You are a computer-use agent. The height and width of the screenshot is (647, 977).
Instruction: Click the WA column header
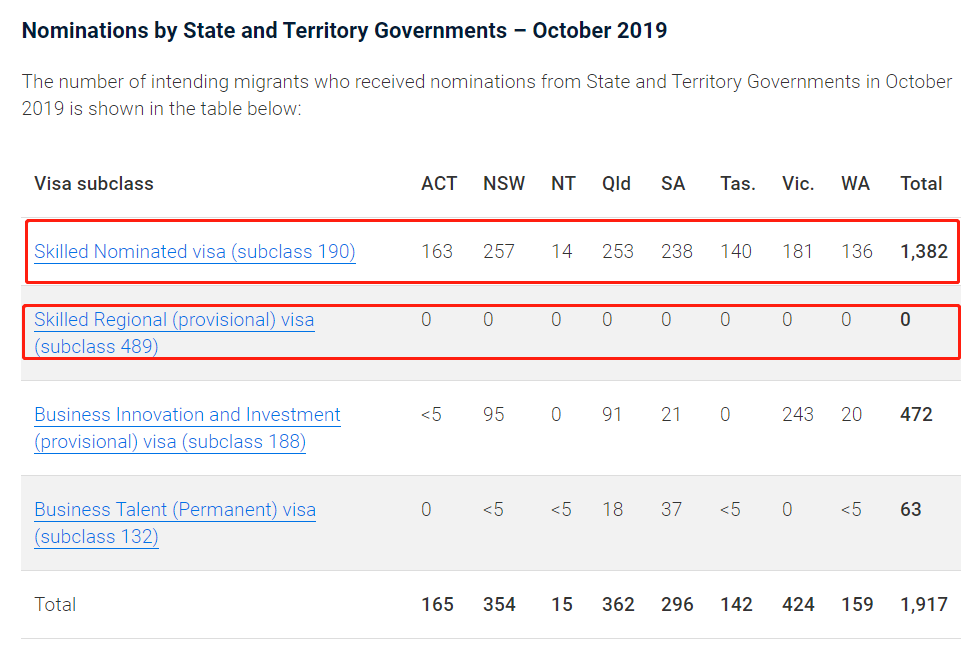tap(855, 184)
